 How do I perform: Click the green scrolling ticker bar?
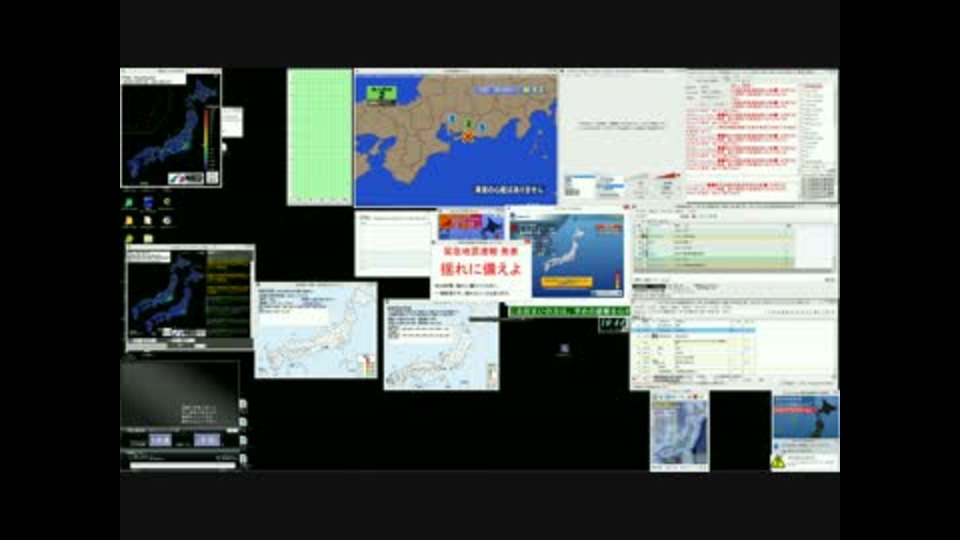(569, 312)
